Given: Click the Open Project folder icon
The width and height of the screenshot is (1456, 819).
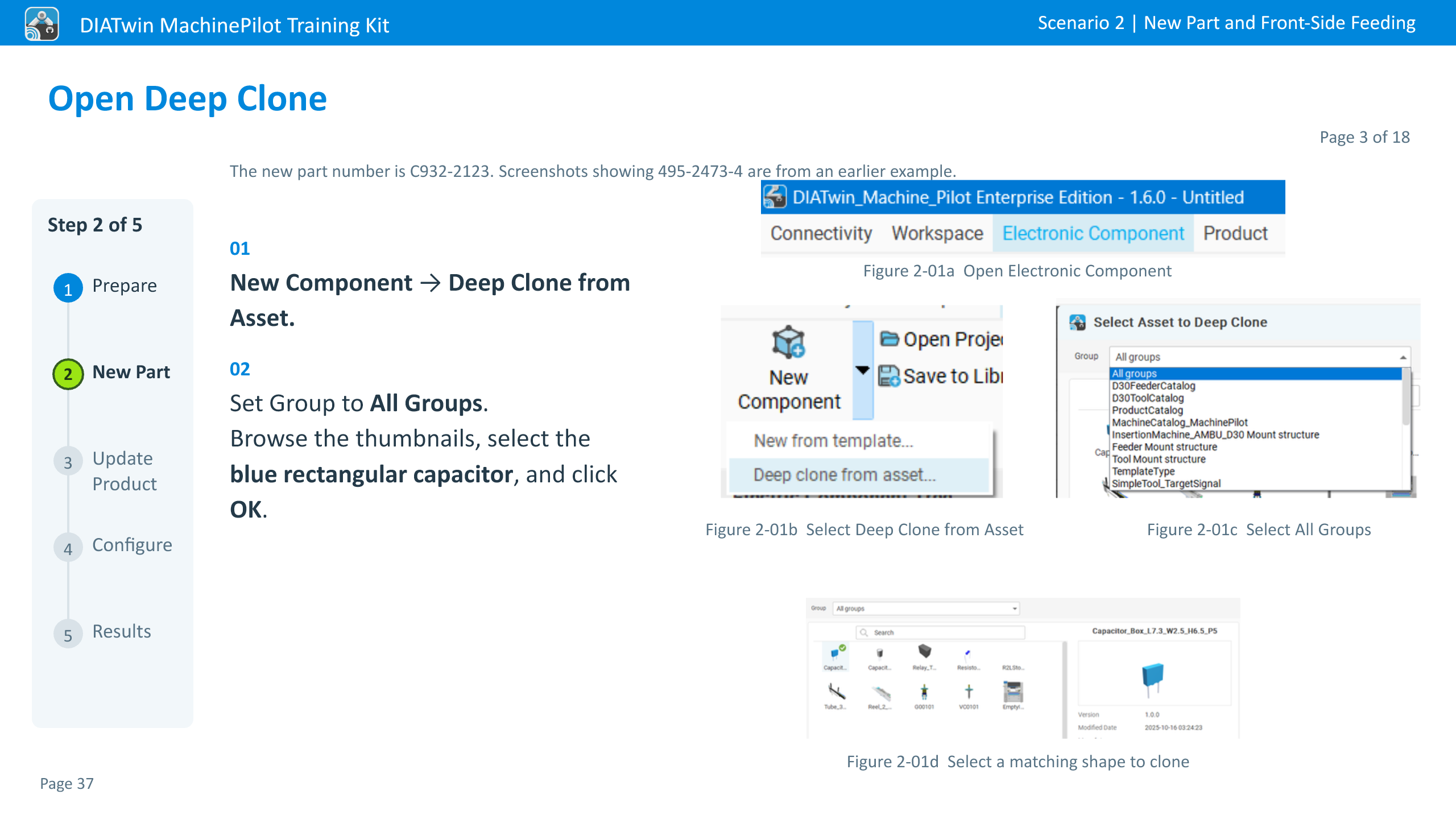Looking at the screenshot, I should pos(889,339).
